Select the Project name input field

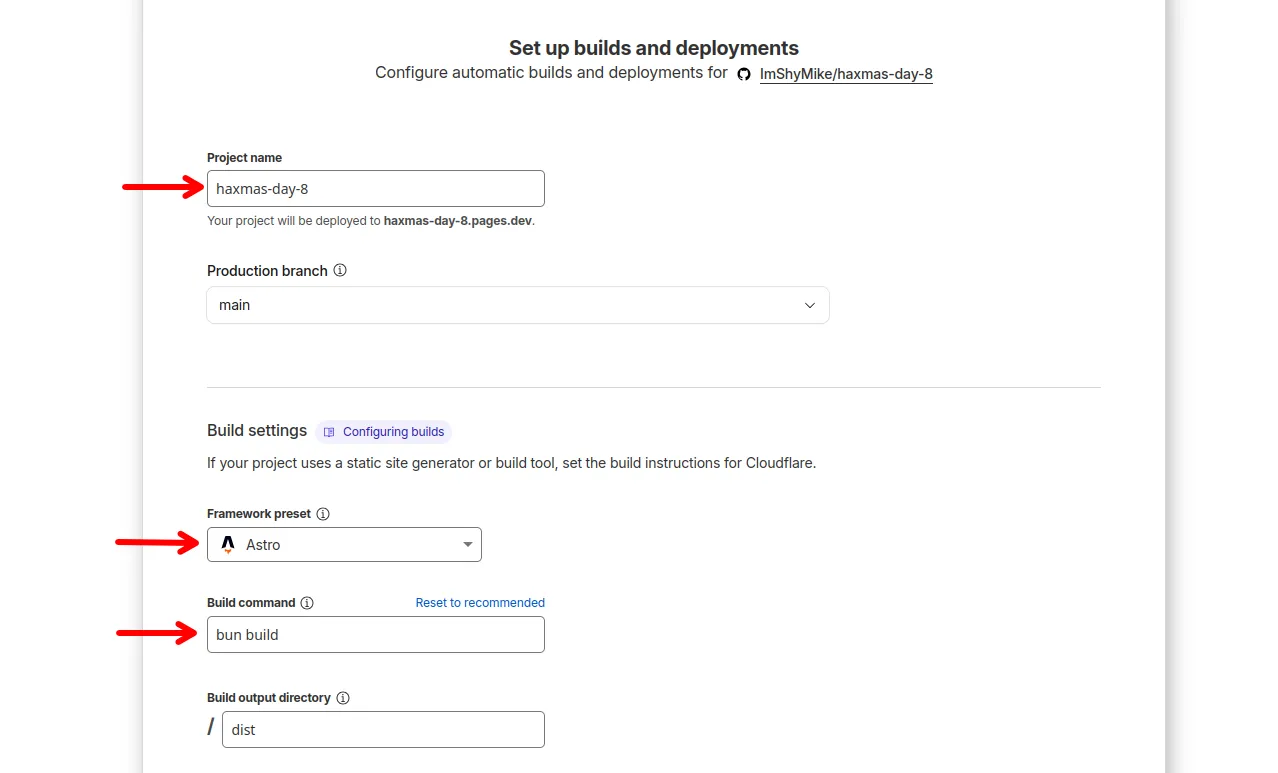(x=375, y=188)
